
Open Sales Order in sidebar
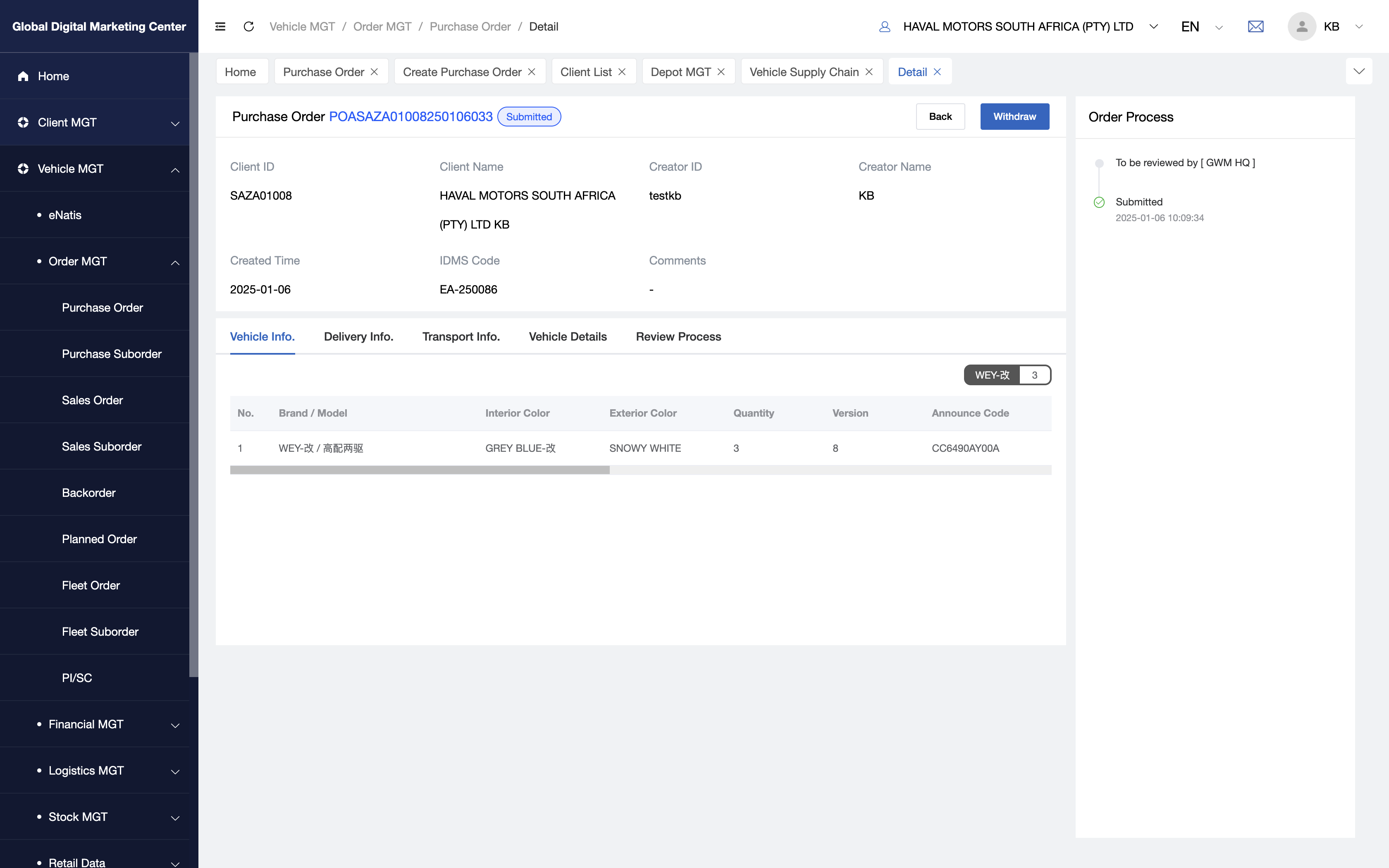point(95,400)
